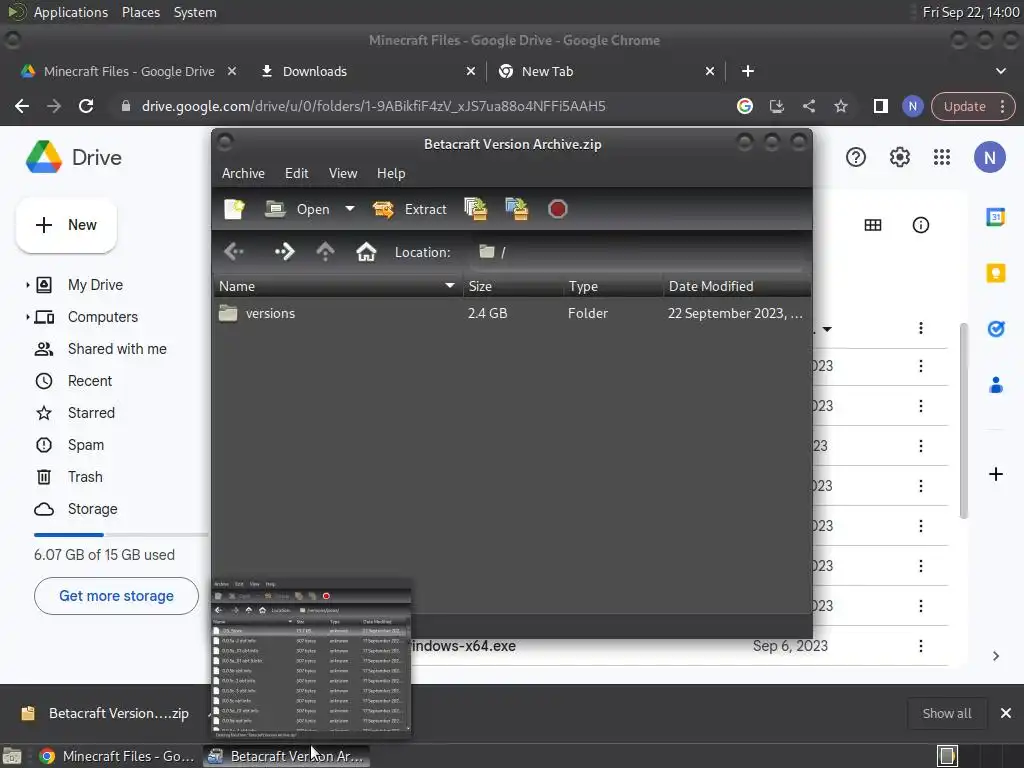Go to archive home location
Image resolution: width=1024 pixels, height=768 pixels.
(366, 251)
